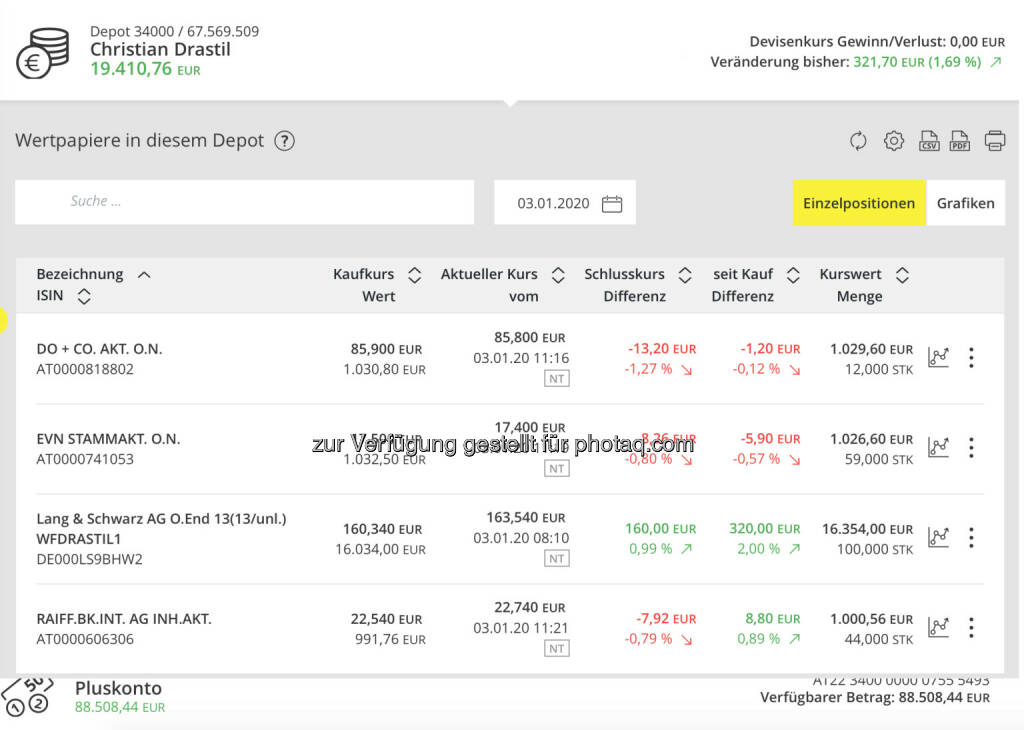Open more options for EVN STAMMAKT. O.N.
This screenshot has height=730, width=1024.
(x=971, y=448)
